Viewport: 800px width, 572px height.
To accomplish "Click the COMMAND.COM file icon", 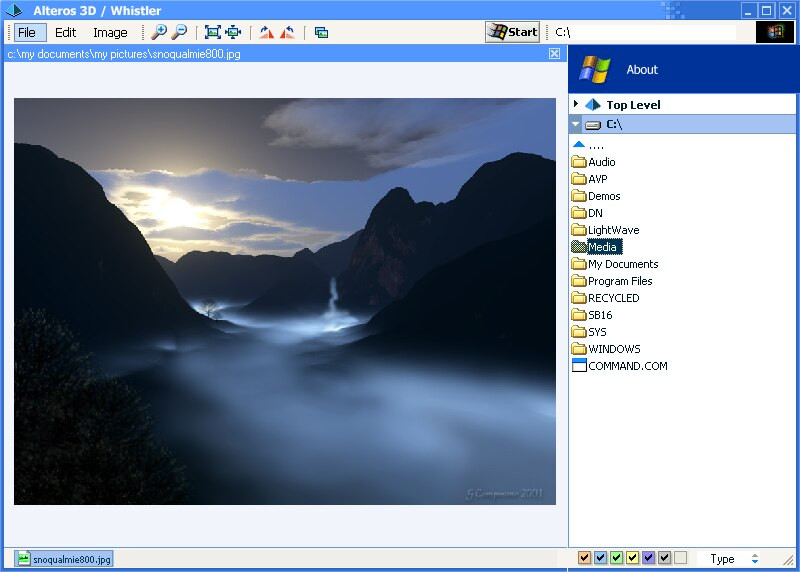I will pyautogui.click(x=579, y=365).
